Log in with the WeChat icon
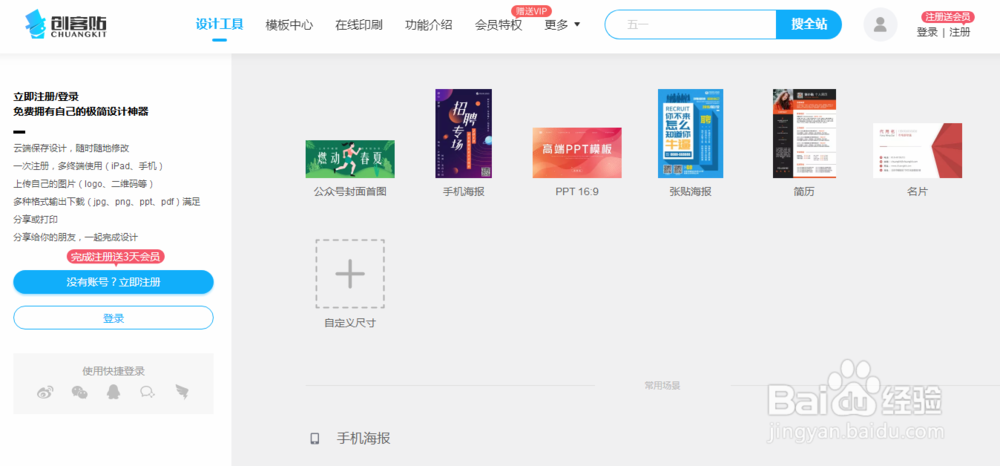Screen dimensions: 1000x466 (x=80, y=392)
